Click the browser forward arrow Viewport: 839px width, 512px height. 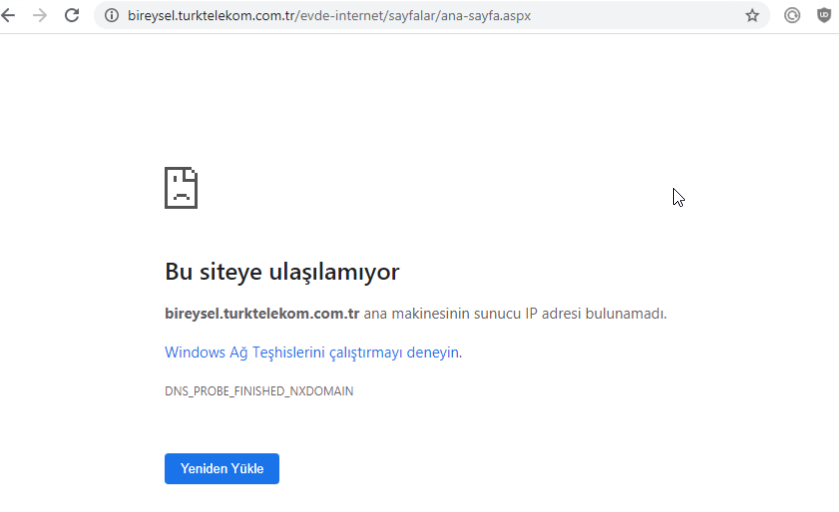pyautogui.click(x=40, y=16)
